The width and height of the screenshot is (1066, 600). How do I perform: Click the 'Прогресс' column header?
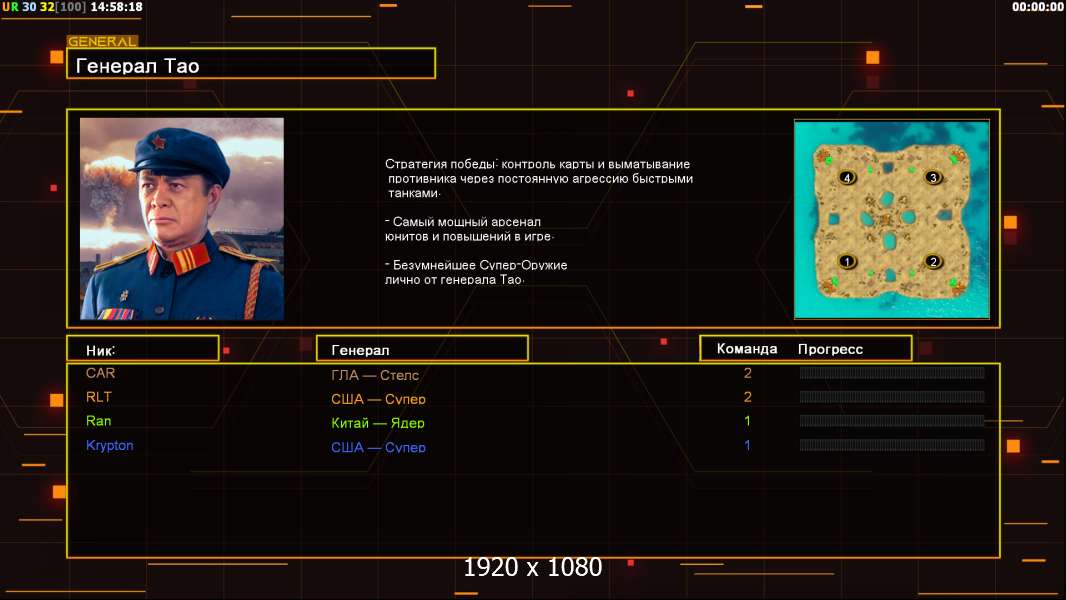click(x=830, y=349)
